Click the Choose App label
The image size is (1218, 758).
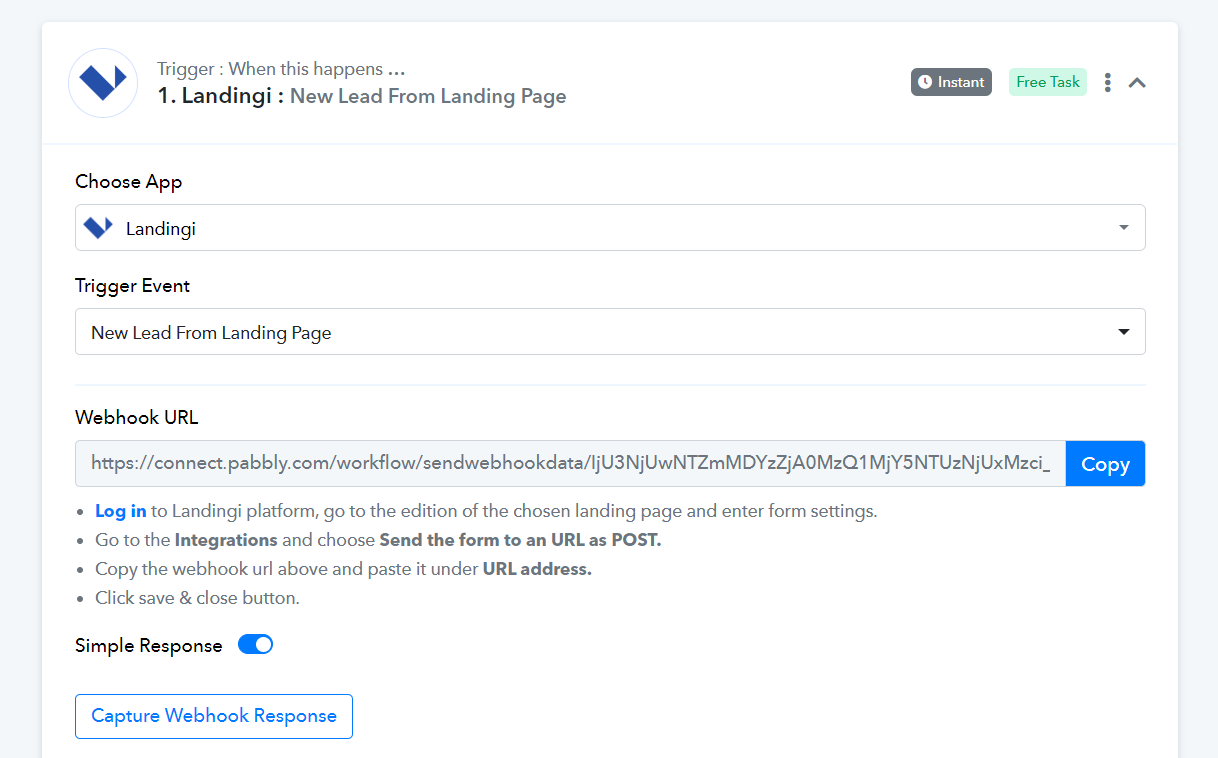click(129, 182)
